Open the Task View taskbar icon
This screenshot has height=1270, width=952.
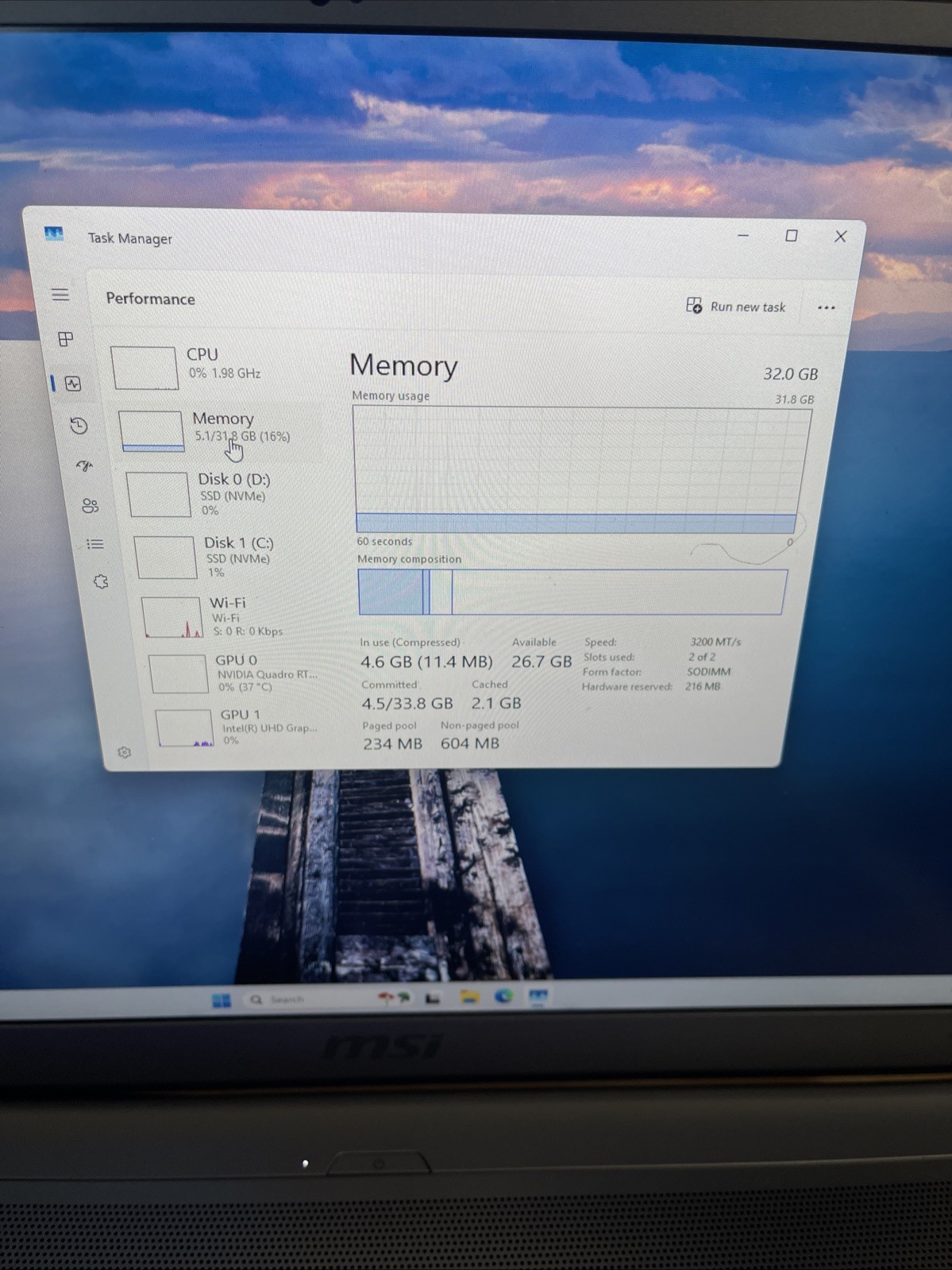(x=434, y=998)
